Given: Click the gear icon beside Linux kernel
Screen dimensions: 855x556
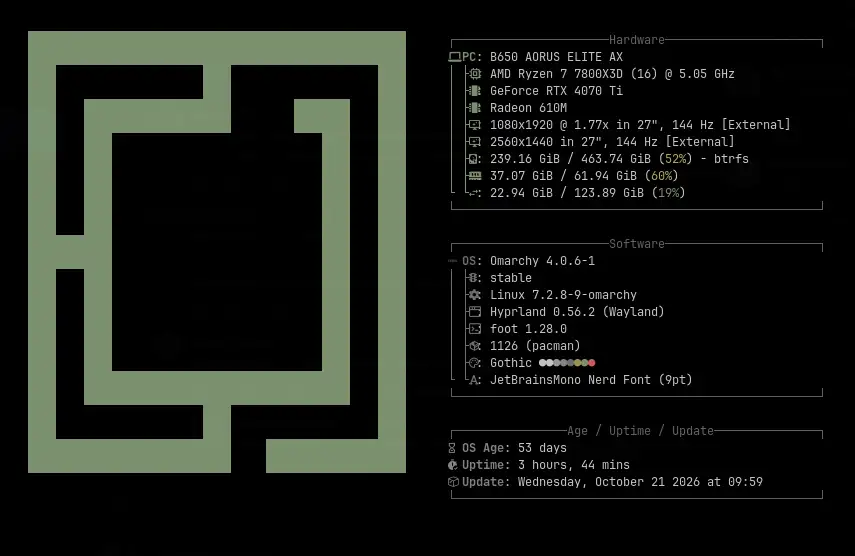Looking at the screenshot, I should point(475,295).
